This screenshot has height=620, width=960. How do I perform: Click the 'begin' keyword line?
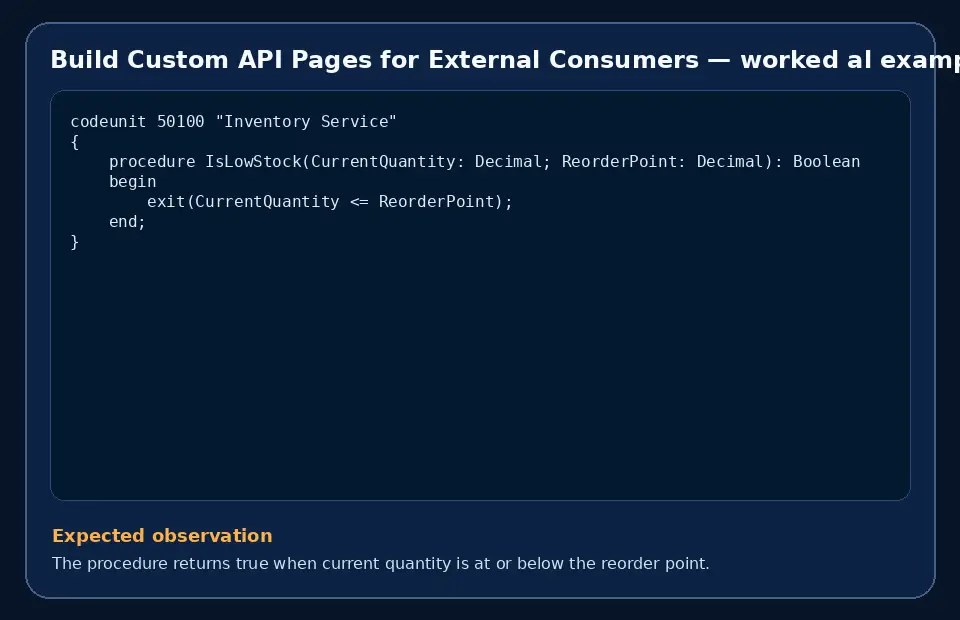click(x=132, y=182)
